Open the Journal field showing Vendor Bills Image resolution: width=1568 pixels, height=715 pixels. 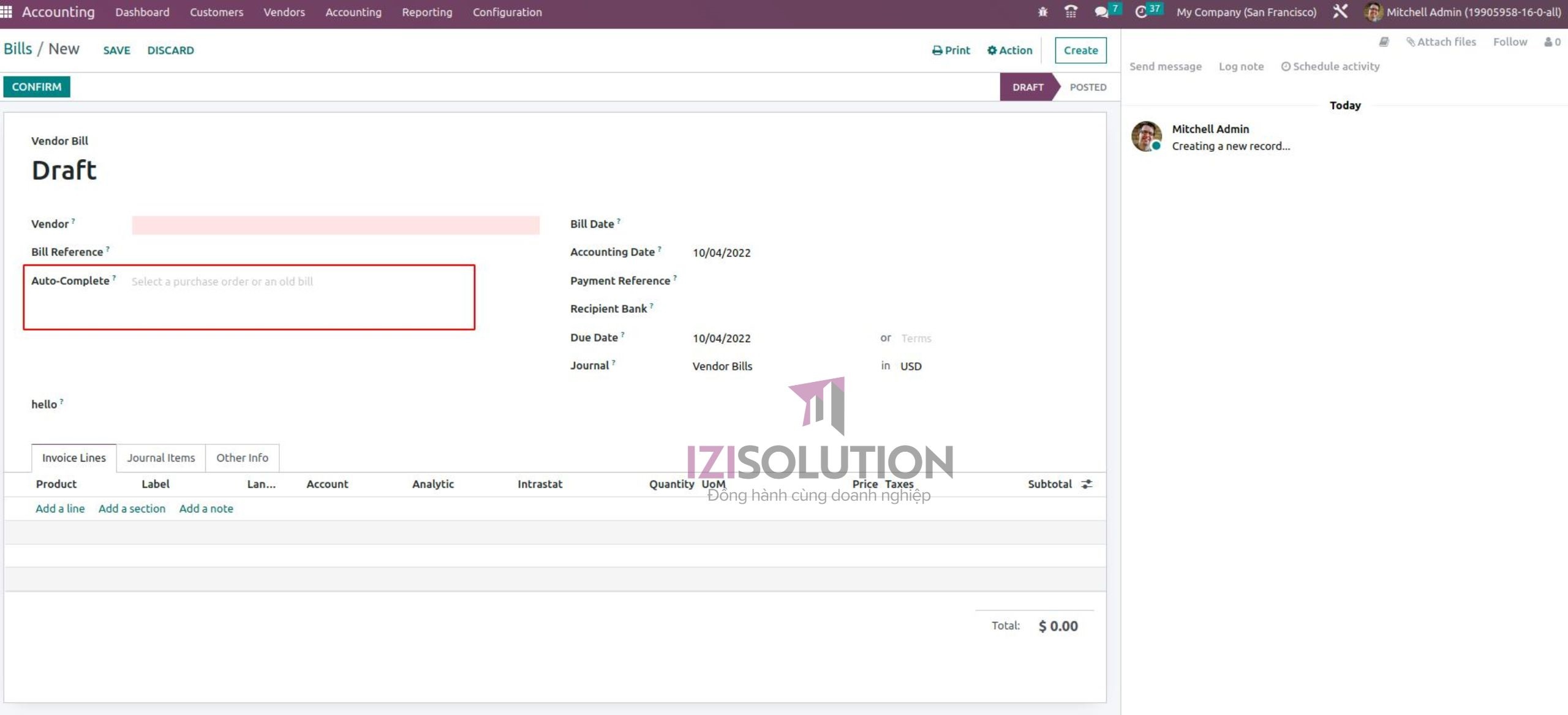point(722,365)
